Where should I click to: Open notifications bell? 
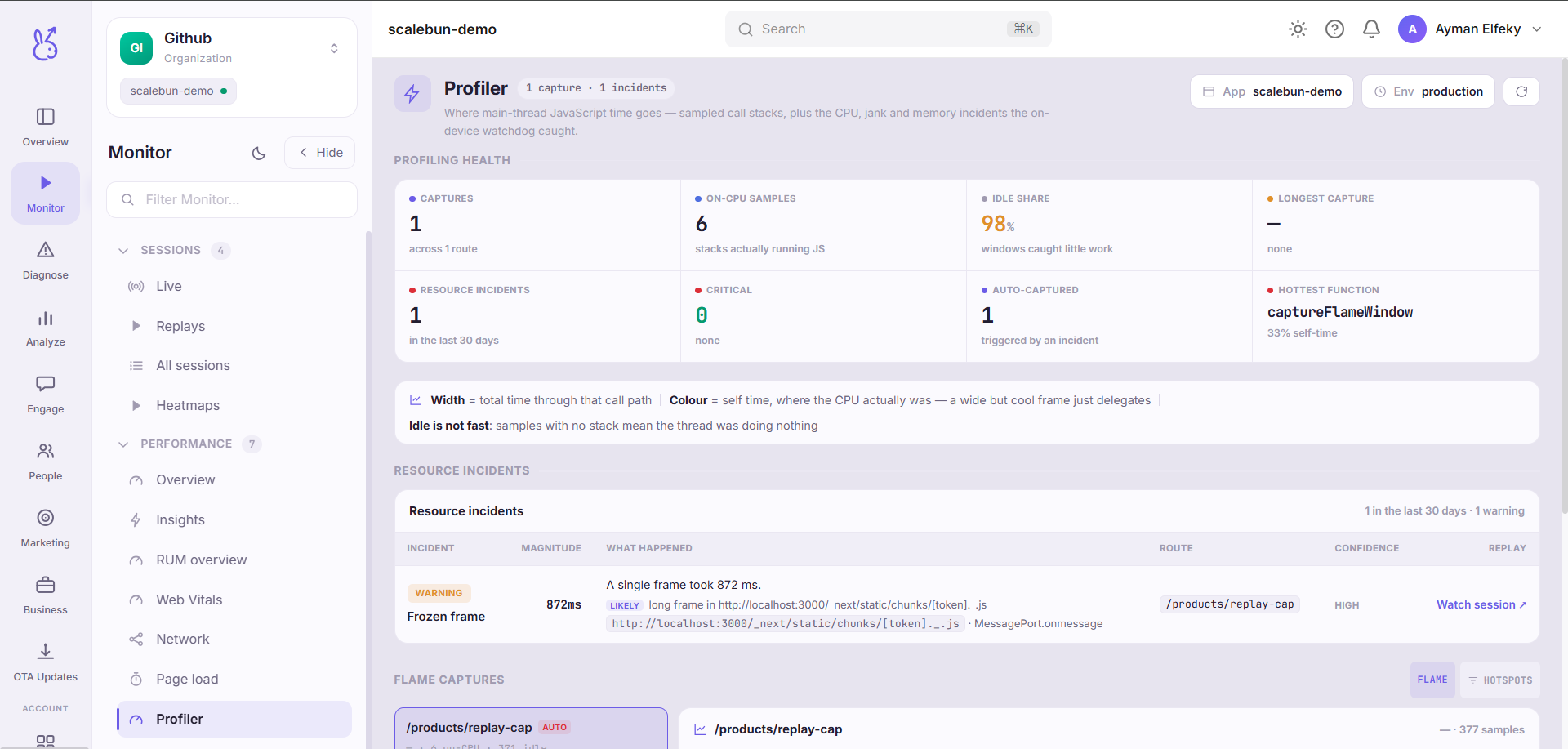[1372, 29]
